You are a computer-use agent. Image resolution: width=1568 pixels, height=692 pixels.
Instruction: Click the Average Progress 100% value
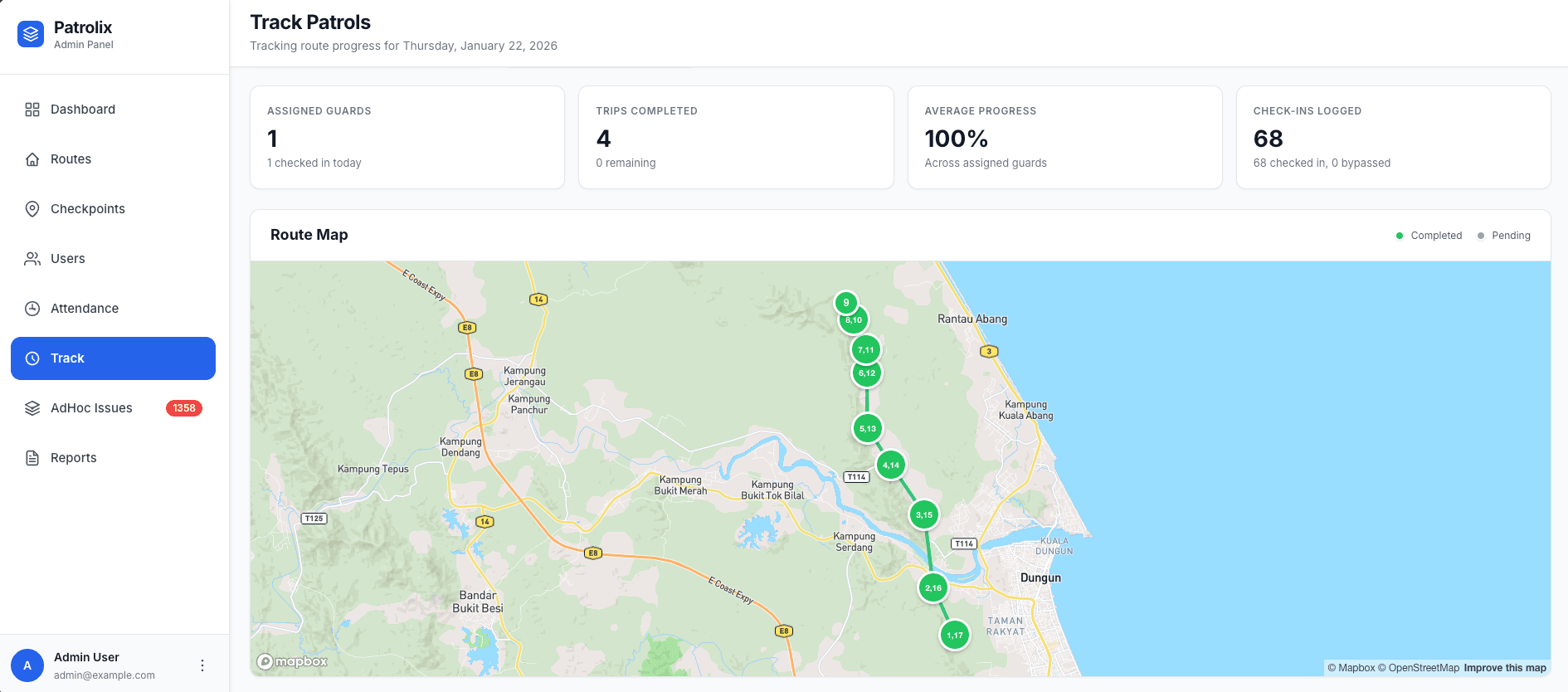[x=957, y=139]
